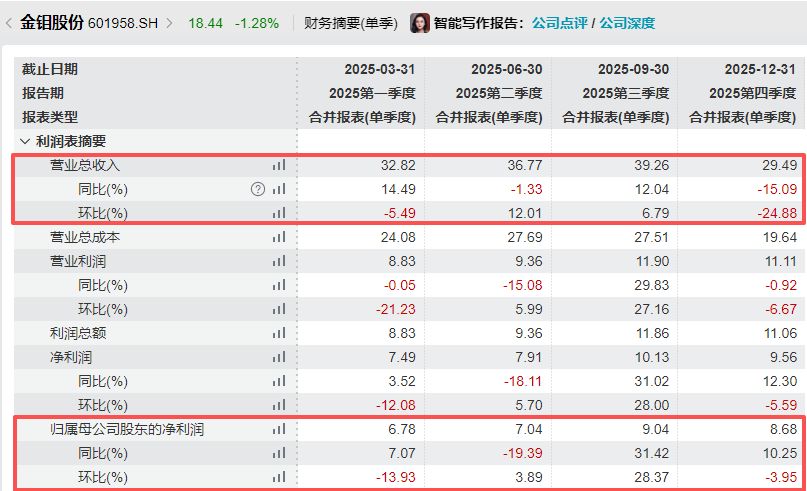807x491 pixels.
Task: Click the AI assistant avatar icon
Action: point(419,23)
